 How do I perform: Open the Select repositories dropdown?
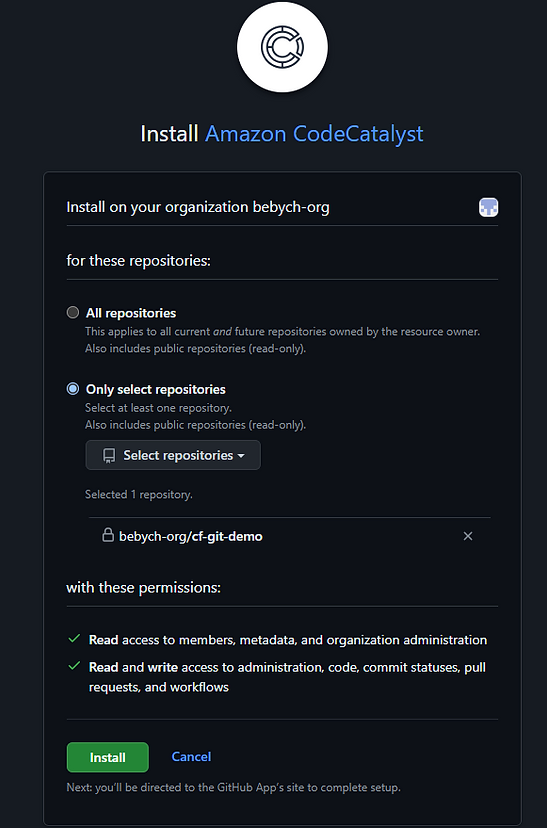click(173, 455)
